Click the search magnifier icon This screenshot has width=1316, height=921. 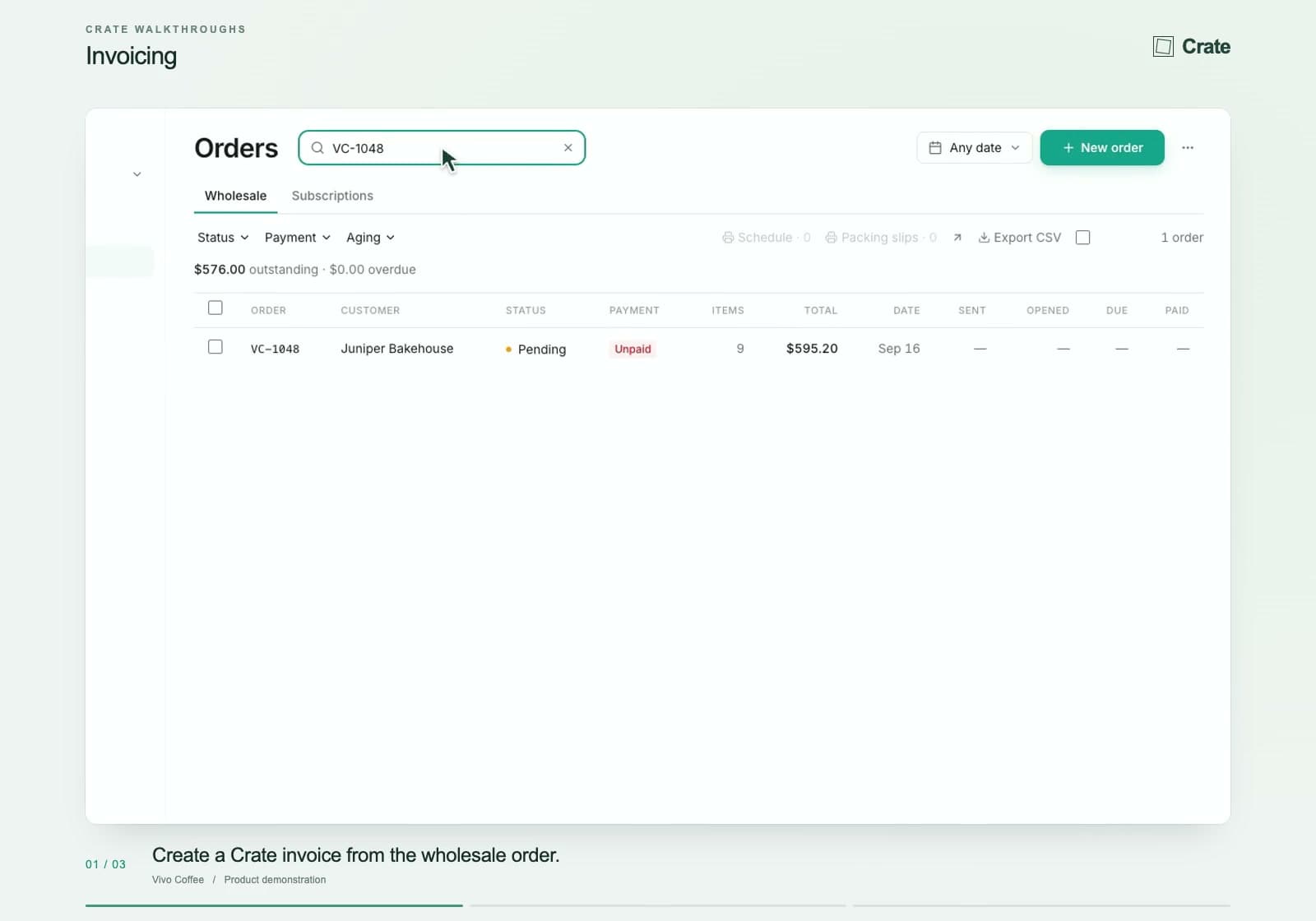[x=317, y=148]
